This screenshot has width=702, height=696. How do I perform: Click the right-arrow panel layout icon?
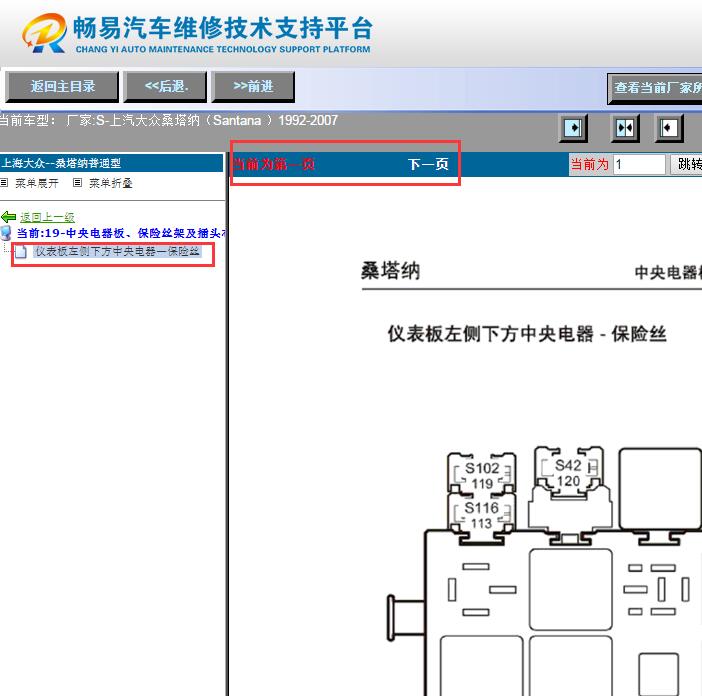(574, 128)
